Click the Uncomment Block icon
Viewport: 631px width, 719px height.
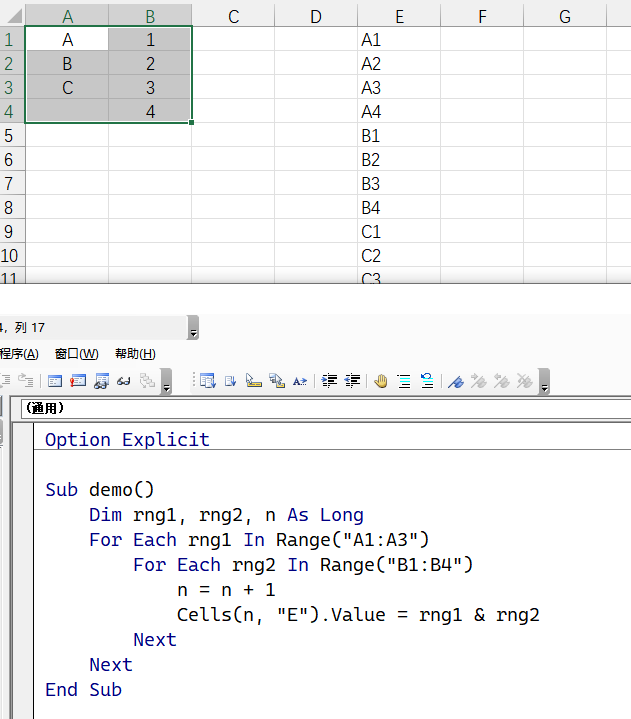pyautogui.click(x=427, y=381)
